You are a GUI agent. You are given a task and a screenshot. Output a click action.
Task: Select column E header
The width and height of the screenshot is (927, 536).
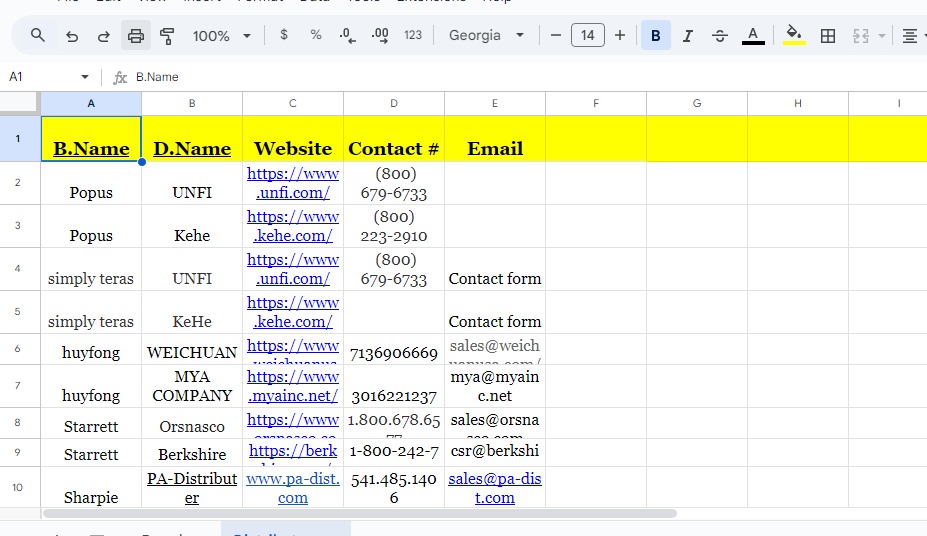coord(495,103)
